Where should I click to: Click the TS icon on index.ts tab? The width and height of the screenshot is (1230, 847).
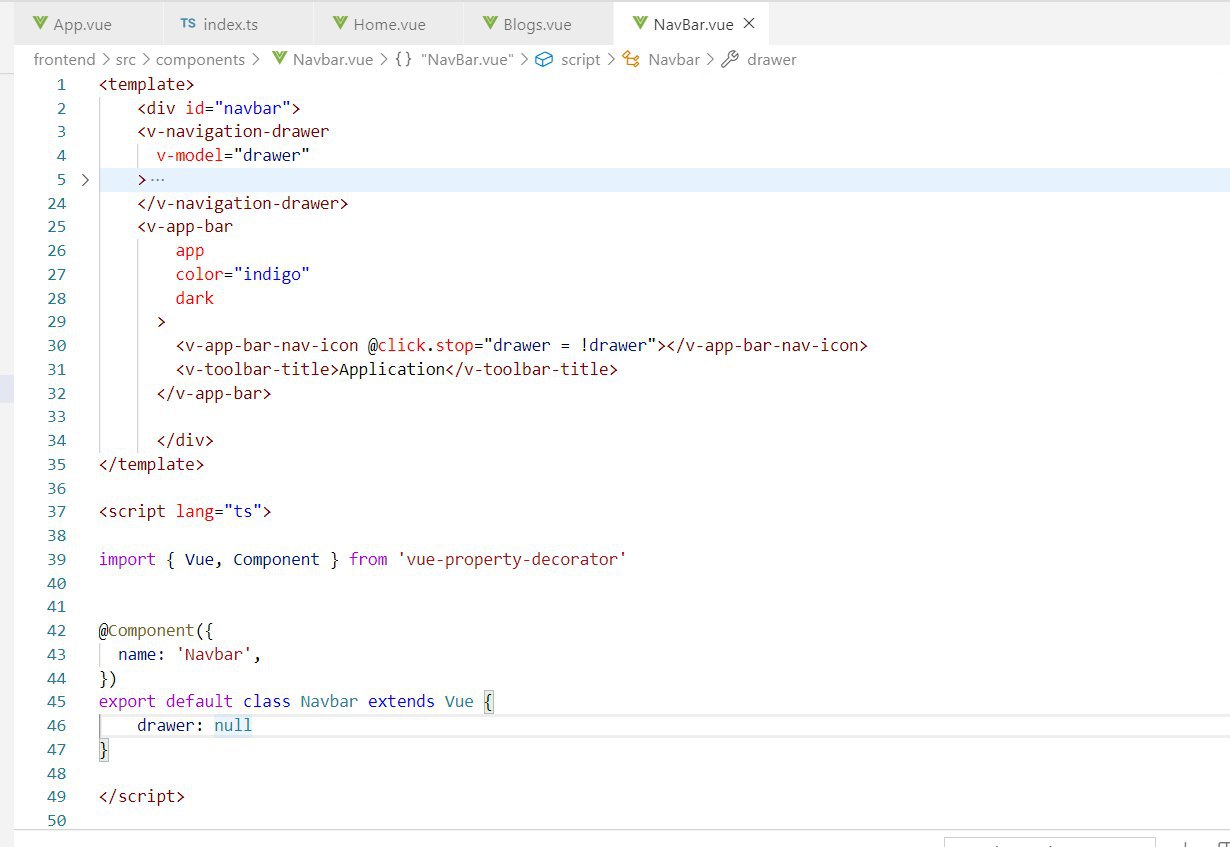[x=188, y=23]
